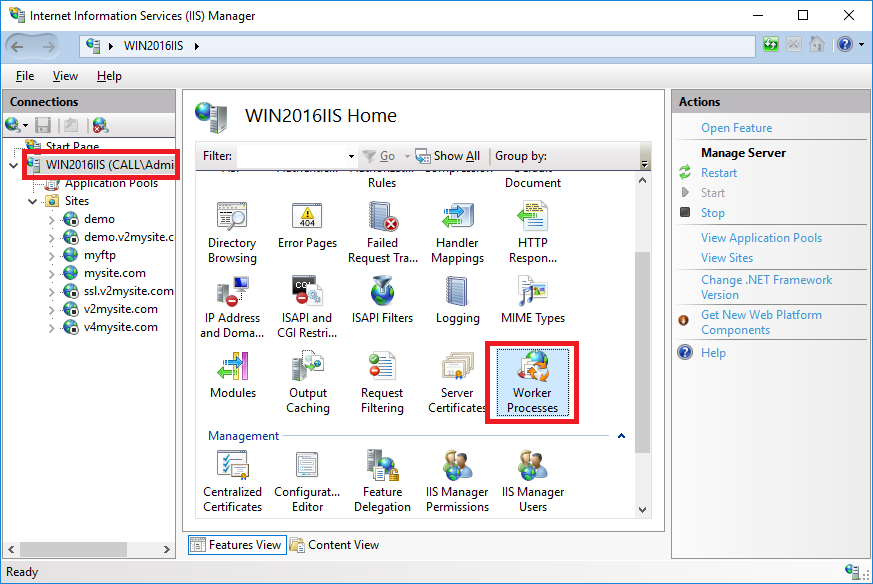Open the ISAPI Filters feature
Screen dimensions: 873x584
click(x=382, y=301)
